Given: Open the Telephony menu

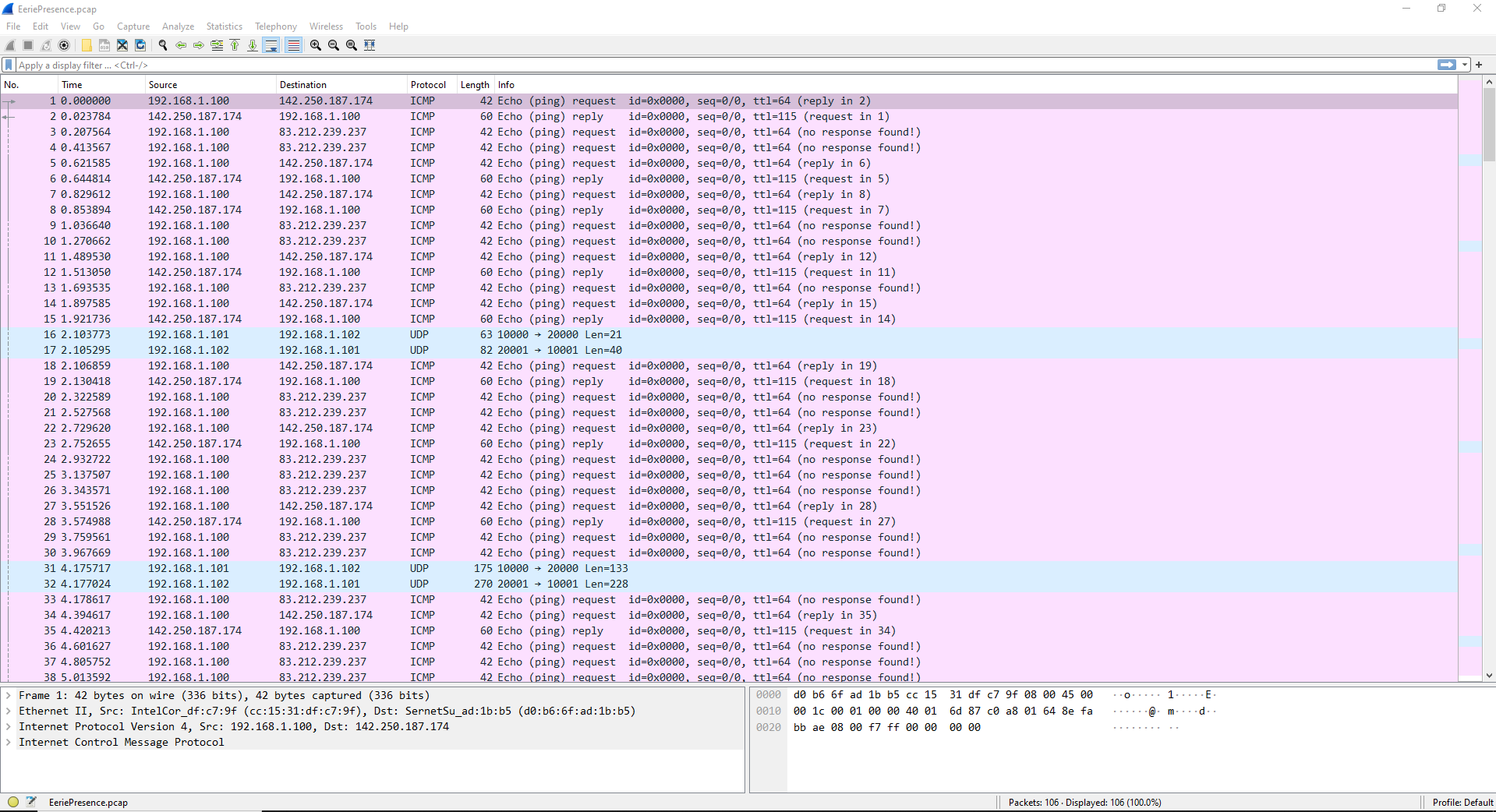Looking at the screenshot, I should coord(276,26).
